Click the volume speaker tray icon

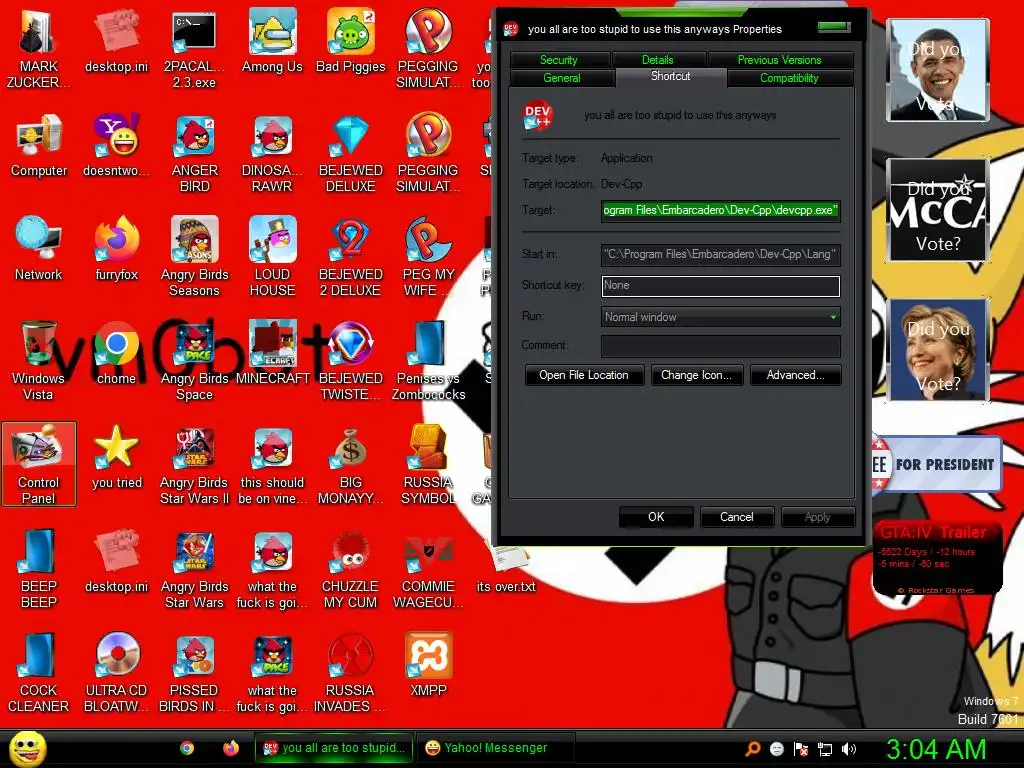coord(848,749)
